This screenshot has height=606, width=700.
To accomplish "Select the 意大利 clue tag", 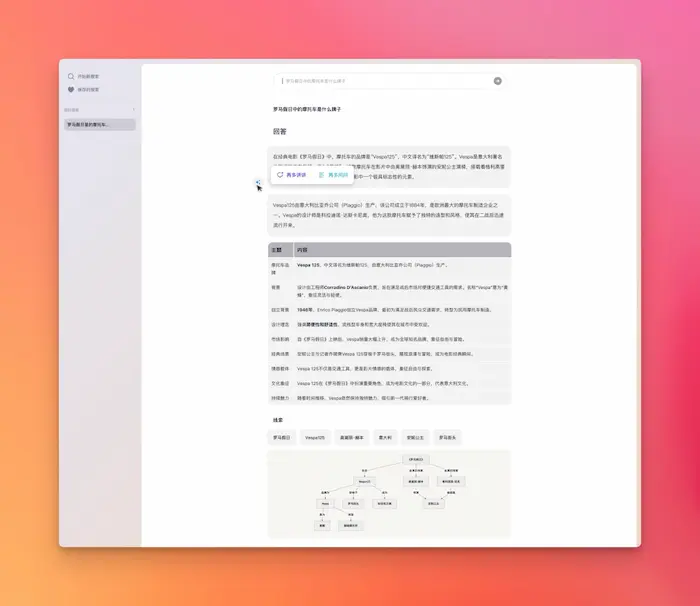I will (385, 437).
